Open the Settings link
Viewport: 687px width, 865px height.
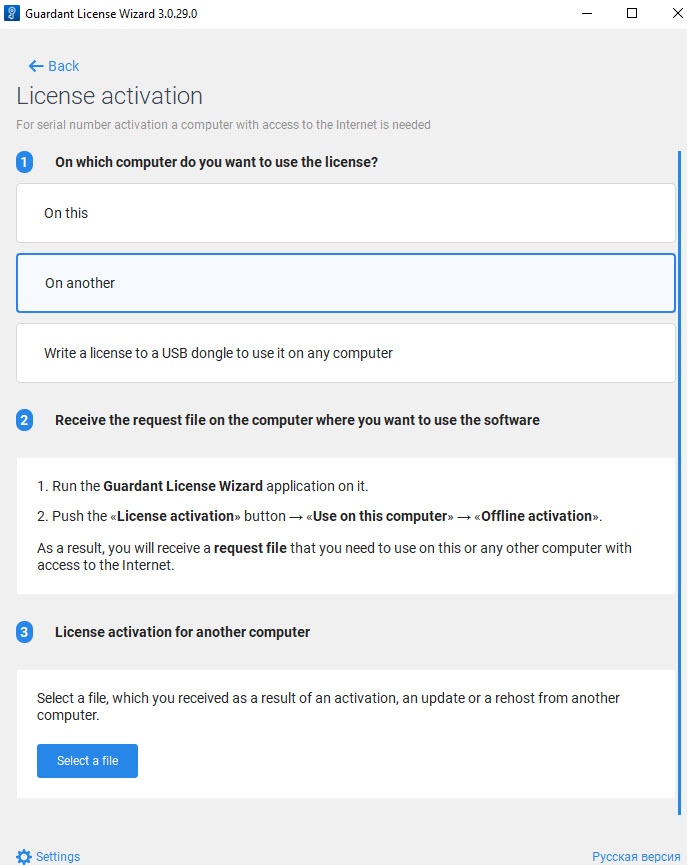[58, 857]
